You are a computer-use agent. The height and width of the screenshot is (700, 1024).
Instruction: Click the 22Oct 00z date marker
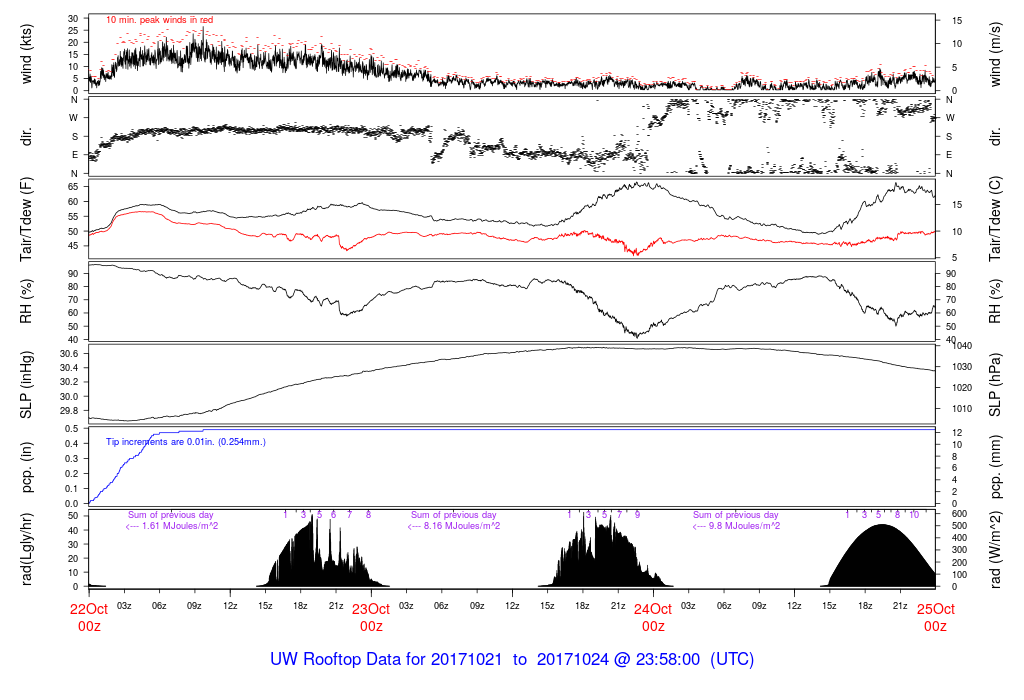coord(88,617)
